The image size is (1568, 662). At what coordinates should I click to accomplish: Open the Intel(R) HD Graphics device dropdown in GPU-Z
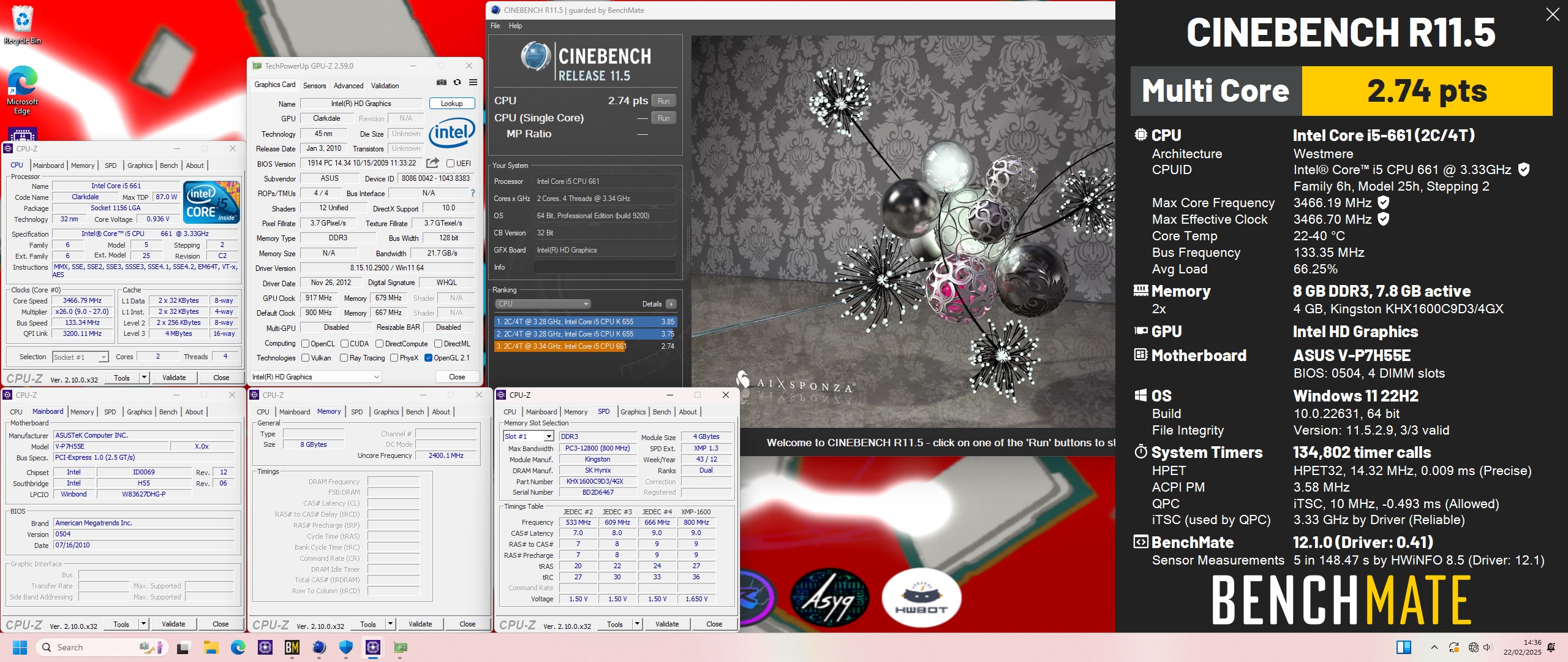click(x=316, y=377)
